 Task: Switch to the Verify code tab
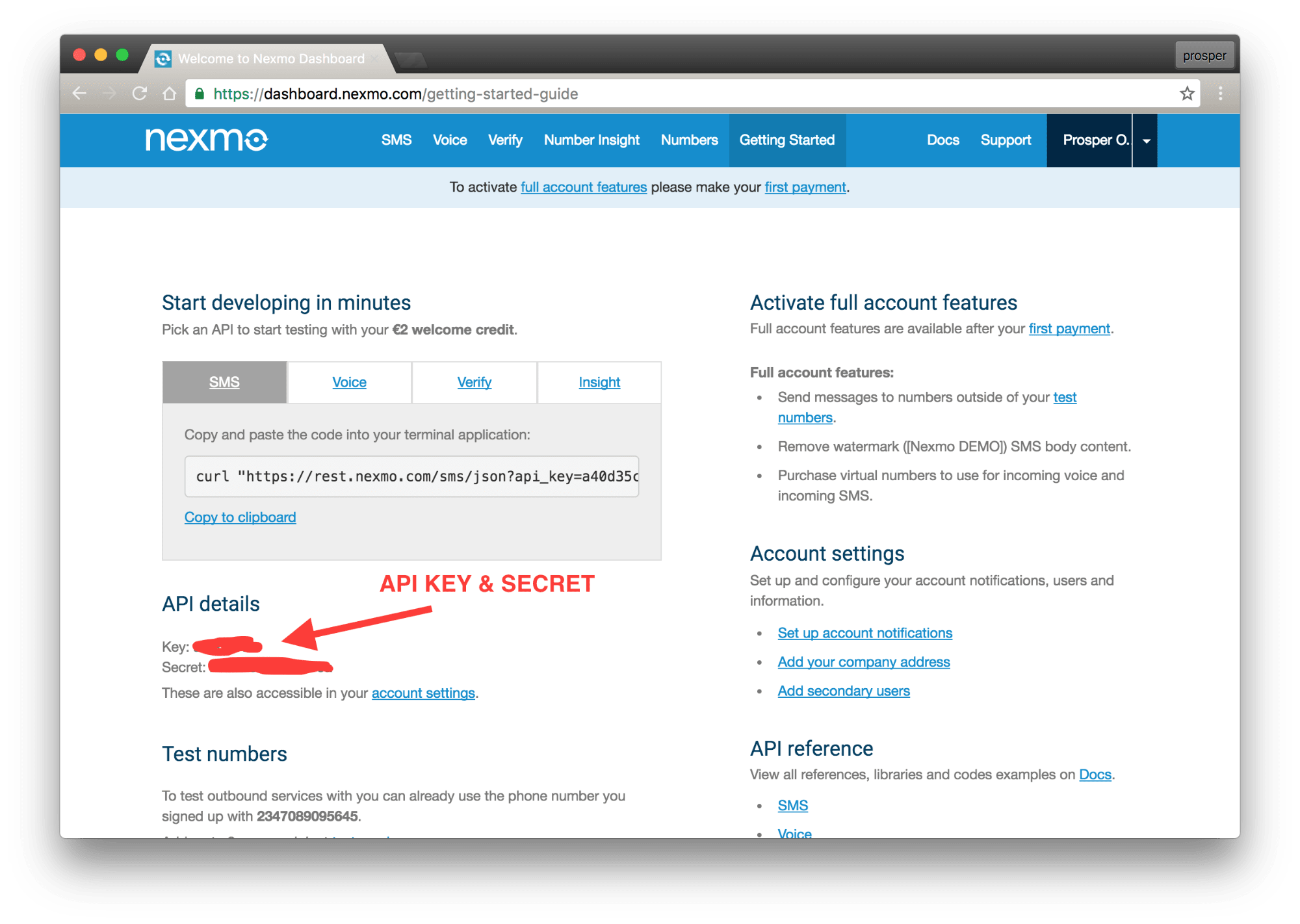pyautogui.click(x=474, y=382)
